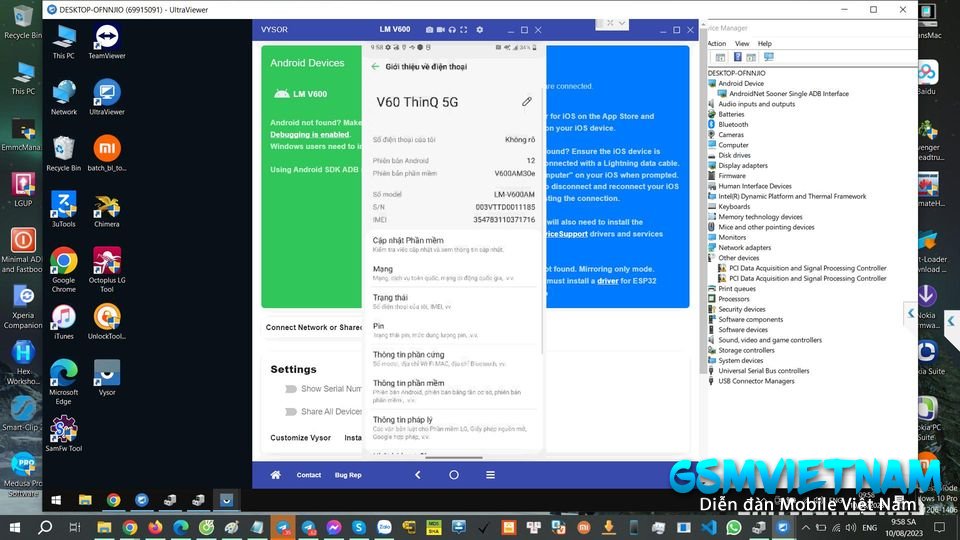Expand Bluetooth node in Device Manager

click(733, 124)
